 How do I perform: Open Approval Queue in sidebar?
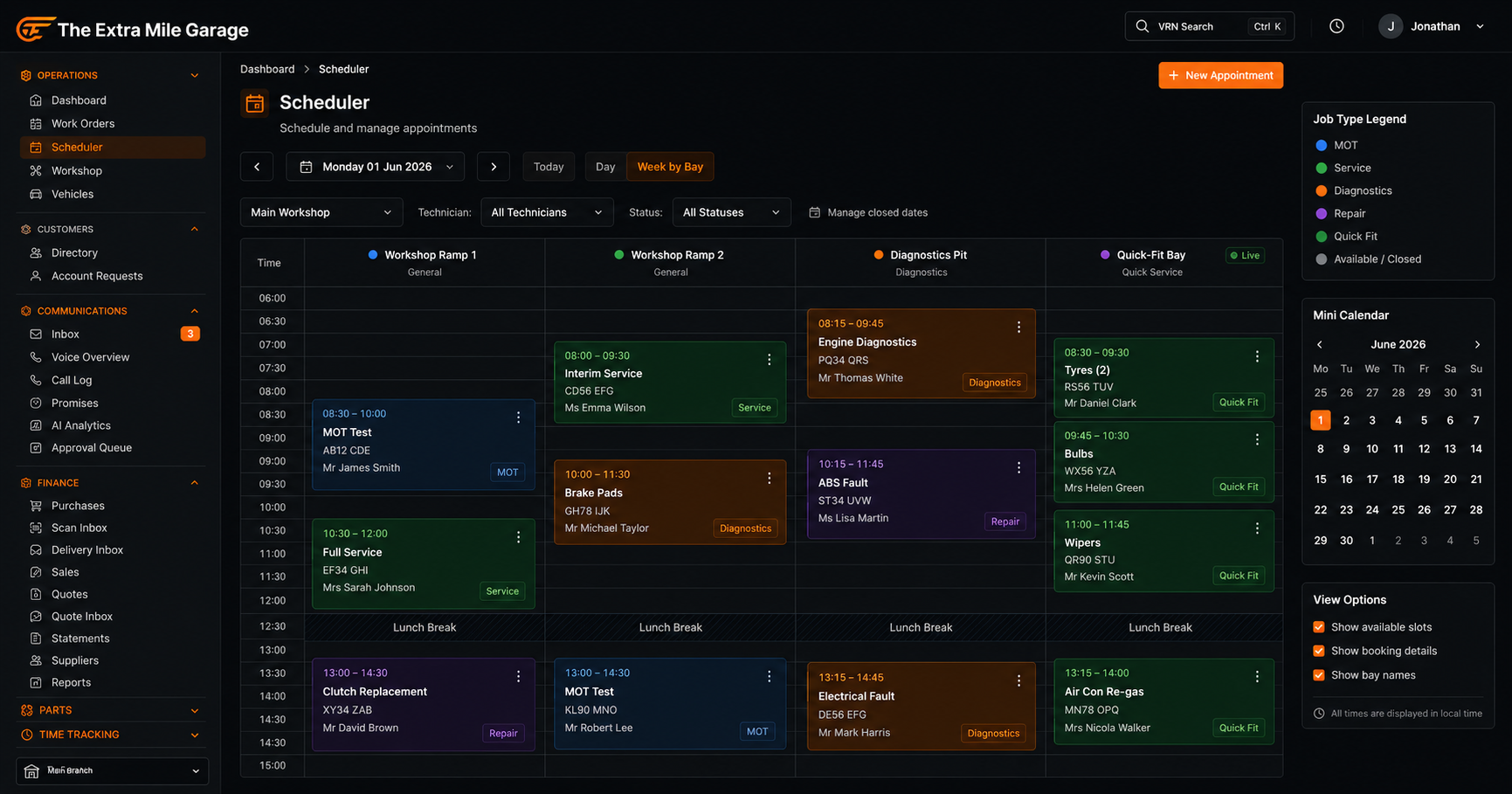click(92, 447)
